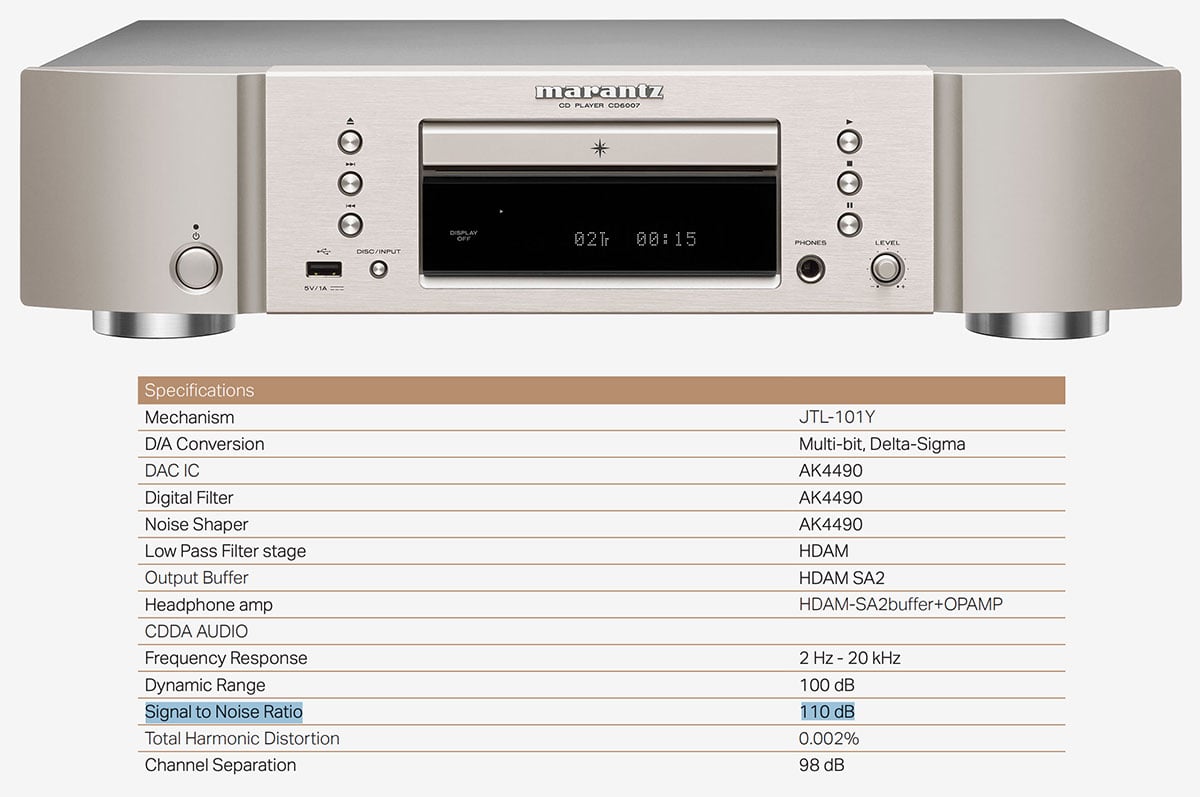Click the elapsed time "00:15" on the display

pos(666,239)
